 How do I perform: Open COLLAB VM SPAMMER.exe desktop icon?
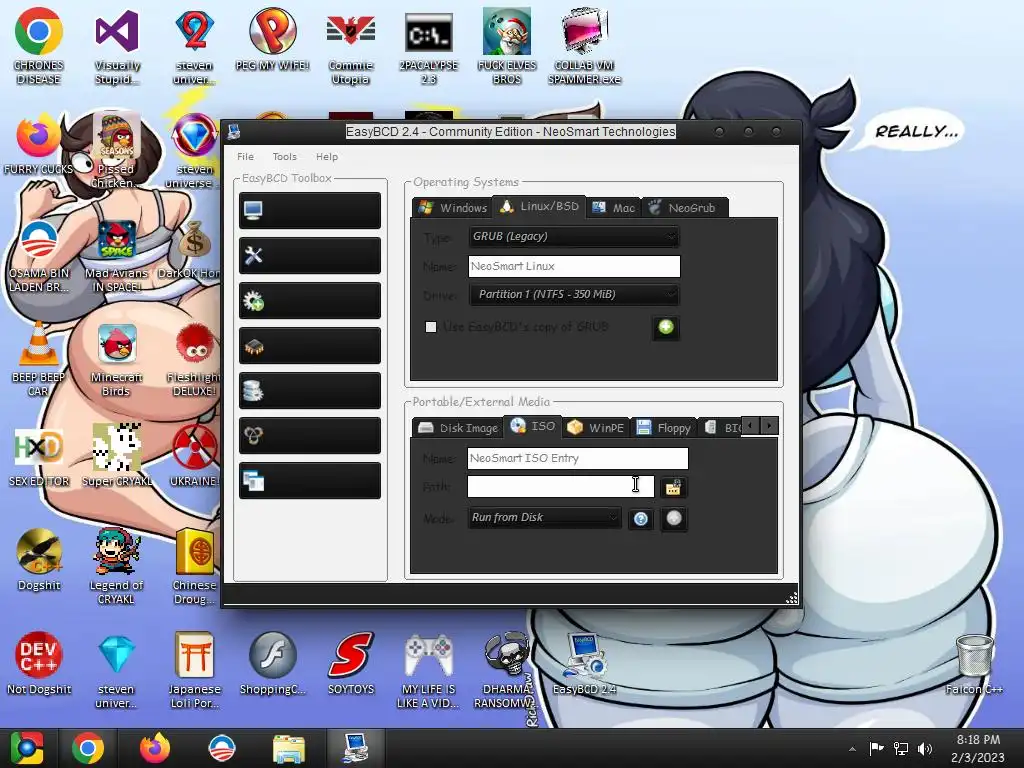(584, 46)
